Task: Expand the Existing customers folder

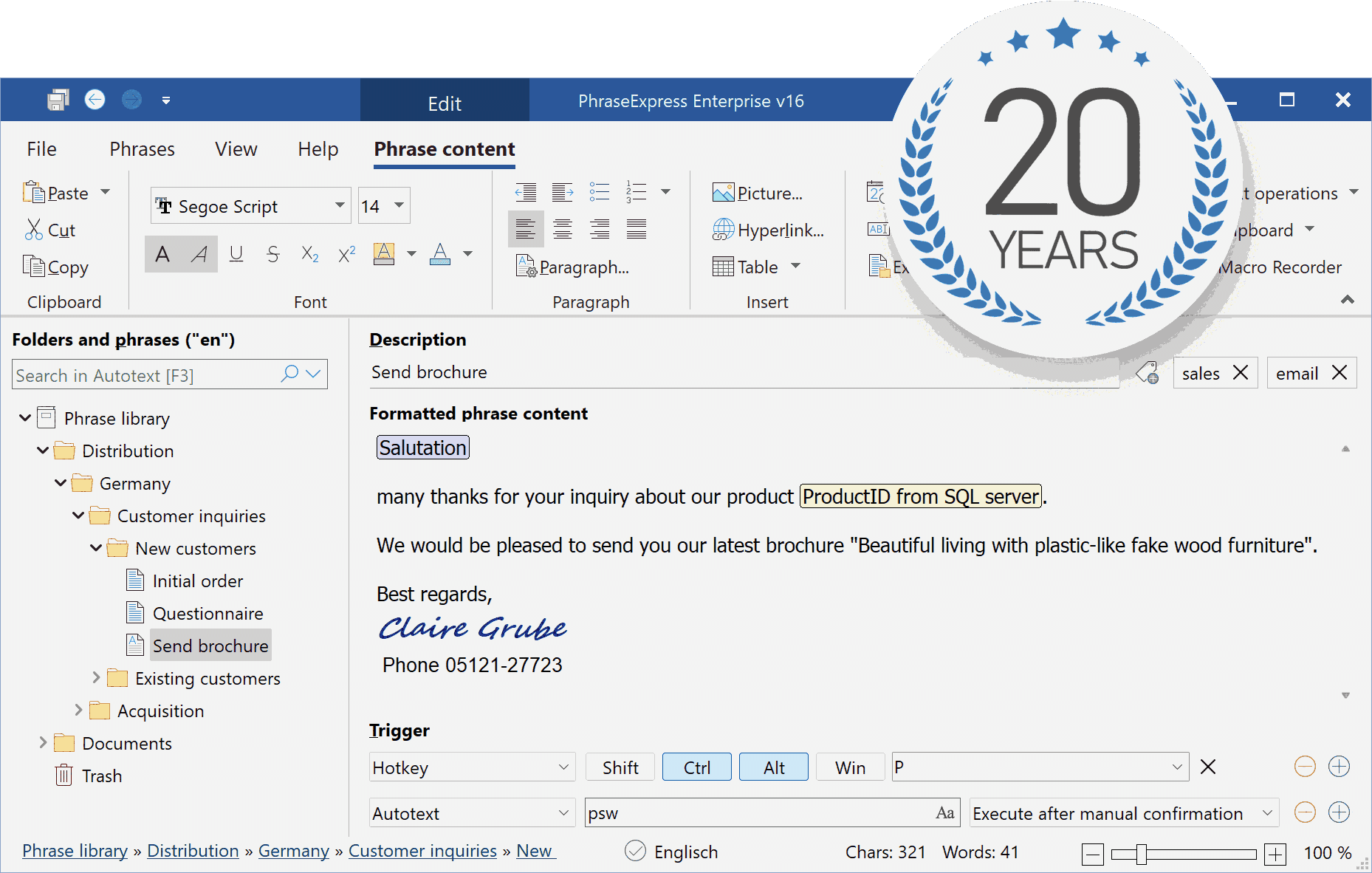Action: (x=97, y=677)
